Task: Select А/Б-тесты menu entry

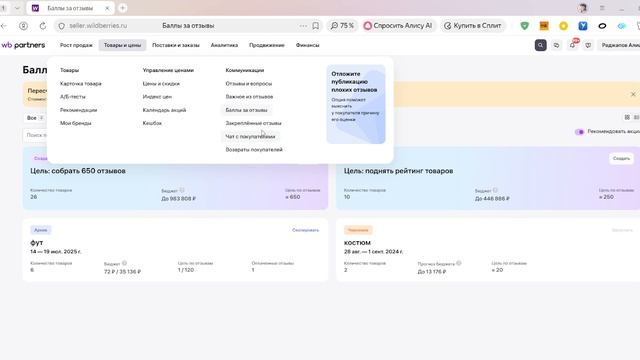Action: pyautogui.click(x=73, y=97)
